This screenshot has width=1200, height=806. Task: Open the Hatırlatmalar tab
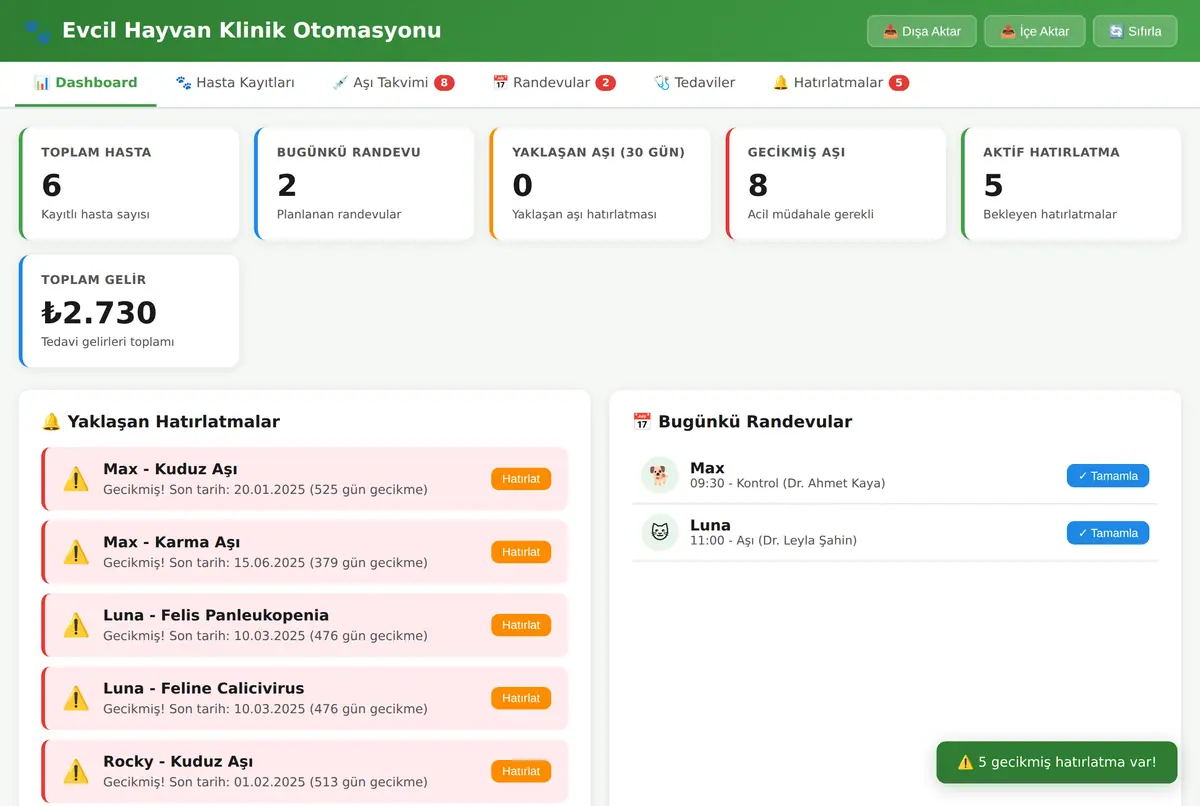(841, 83)
